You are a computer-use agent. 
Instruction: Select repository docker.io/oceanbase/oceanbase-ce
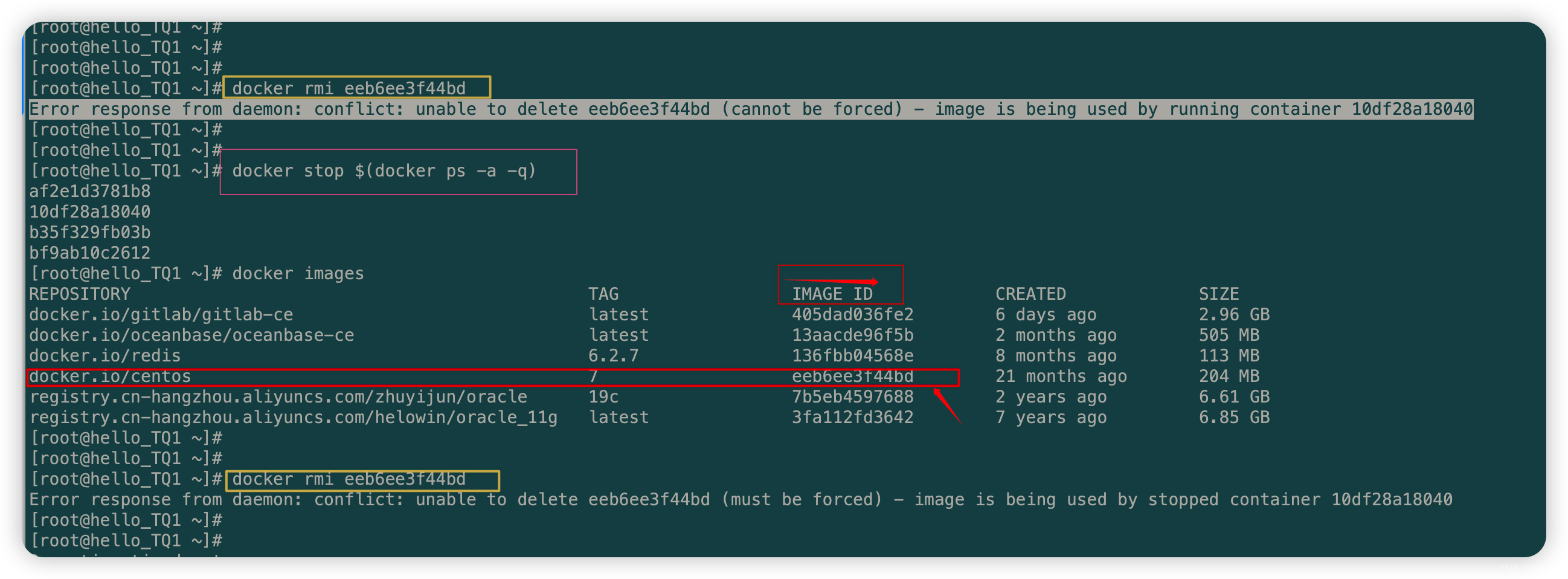coord(191,336)
